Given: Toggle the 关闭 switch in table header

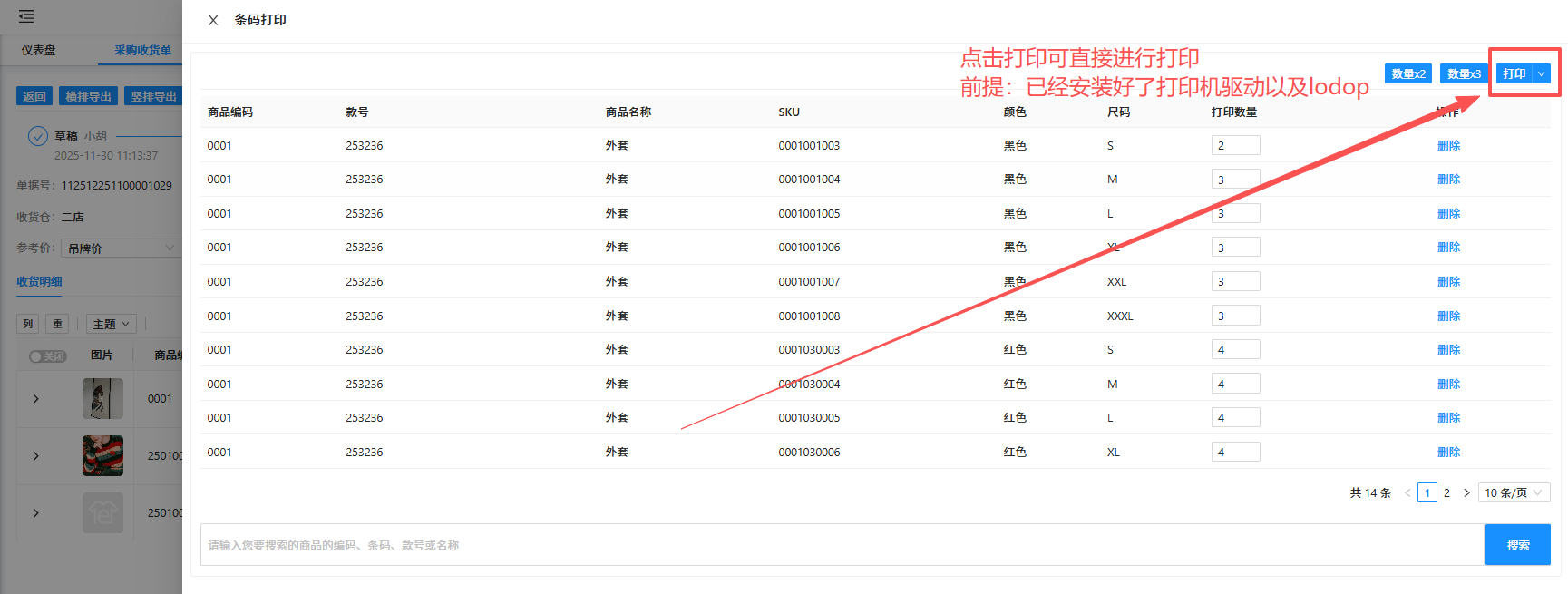Looking at the screenshot, I should (48, 356).
